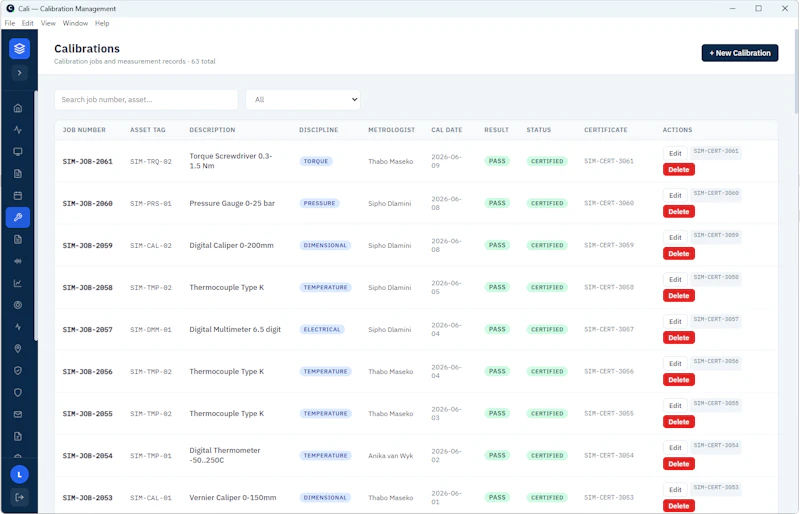Delete the SIM-JOB-2057 calibration
800x514 pixels.
[679, 337]
